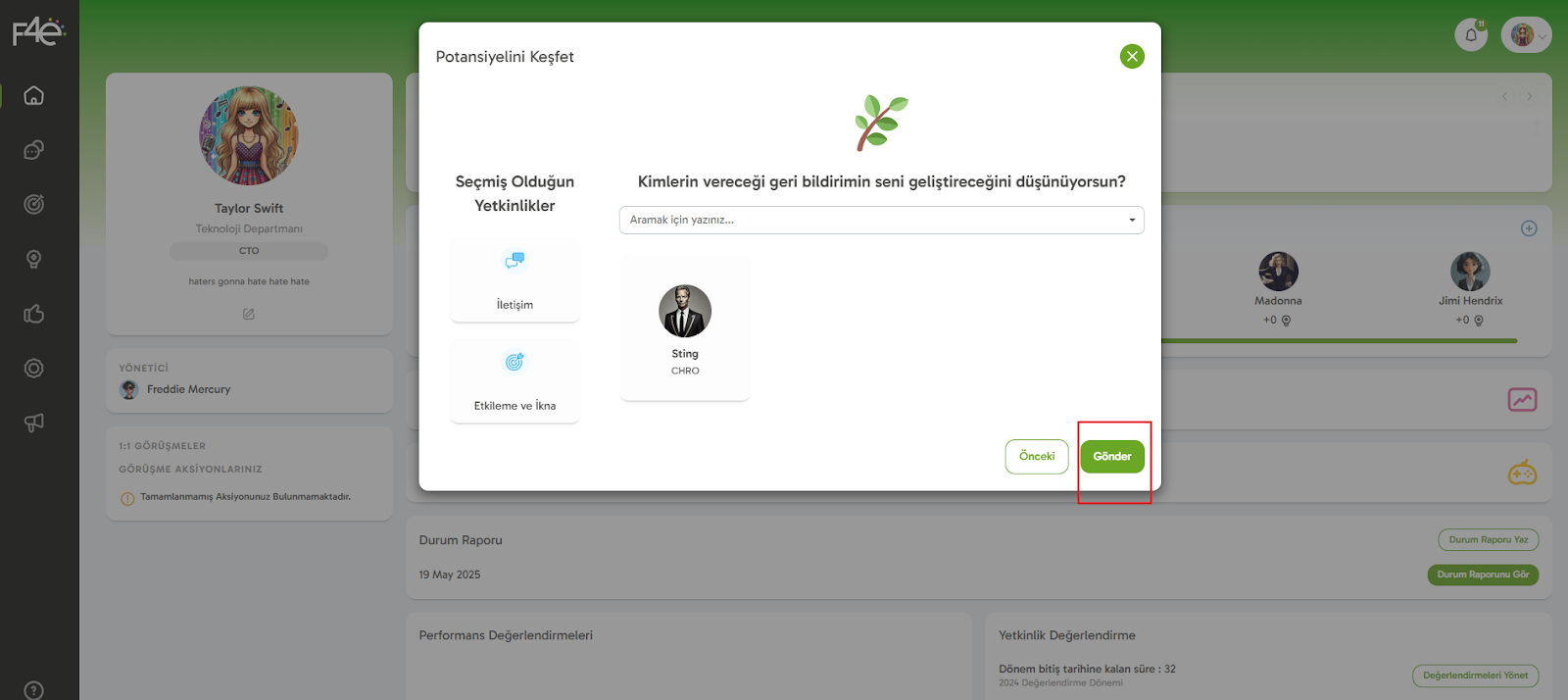The width and height of the screenshot is (1568, 700).
Task: Select the İletişim competency card
Action: coord(514,280)
